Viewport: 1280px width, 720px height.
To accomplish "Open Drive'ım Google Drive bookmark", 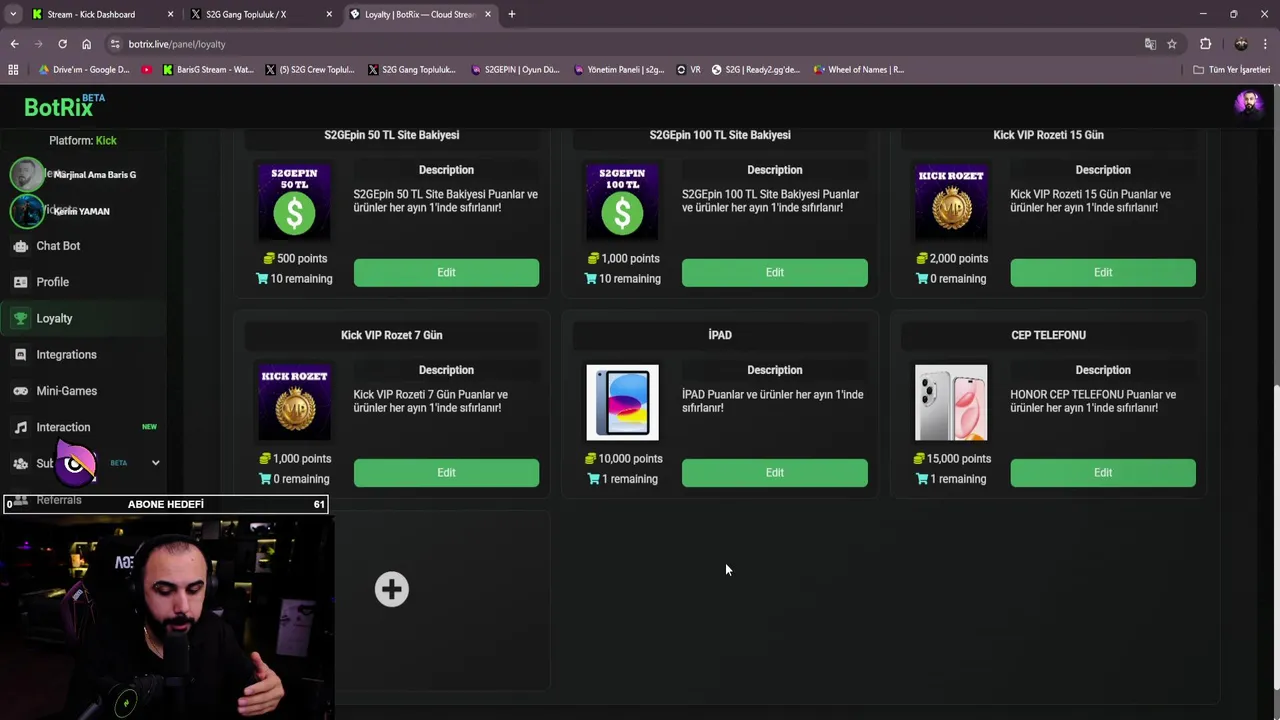I will pyautogui.click(x=84, y=70).
